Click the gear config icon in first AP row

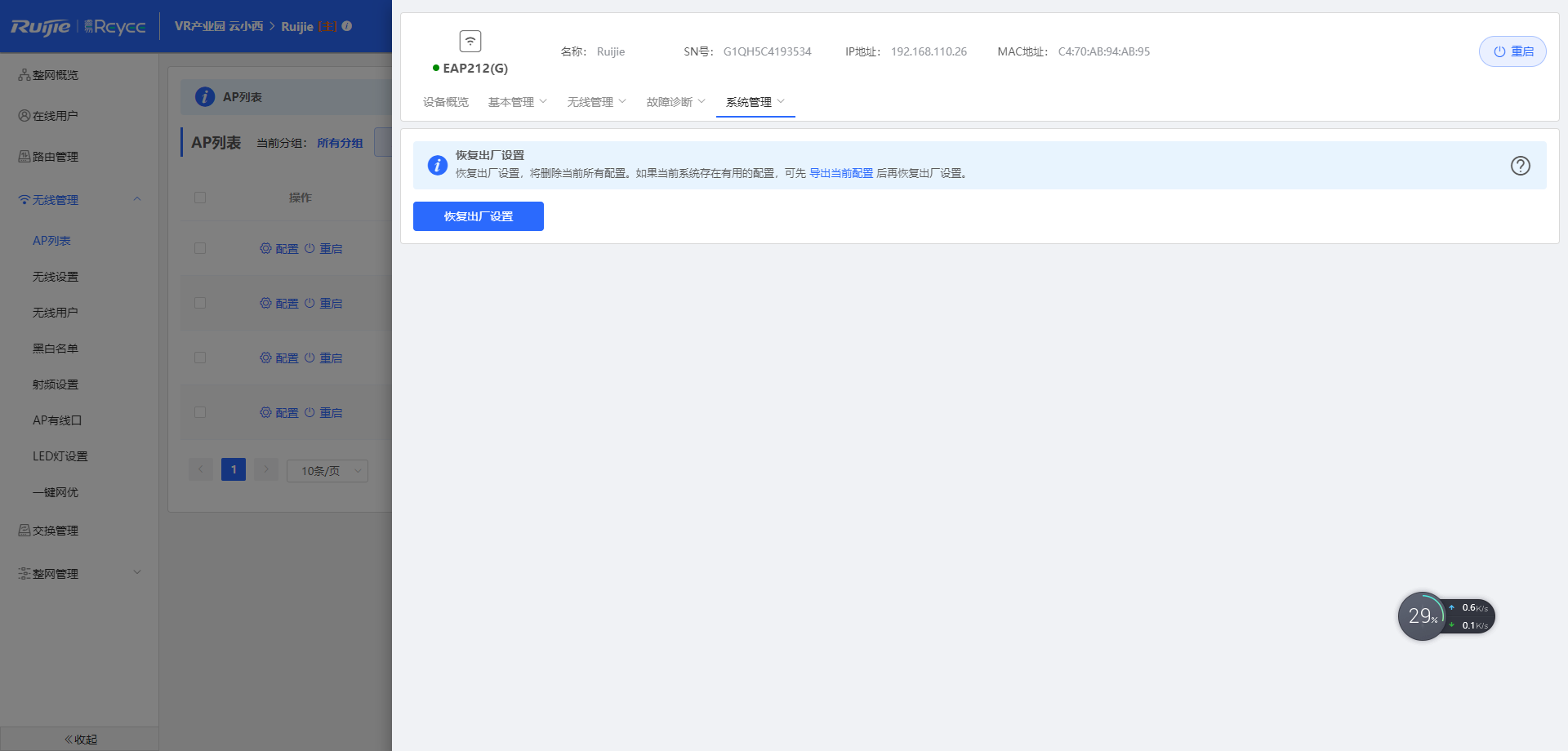click(x=265, y=248)
